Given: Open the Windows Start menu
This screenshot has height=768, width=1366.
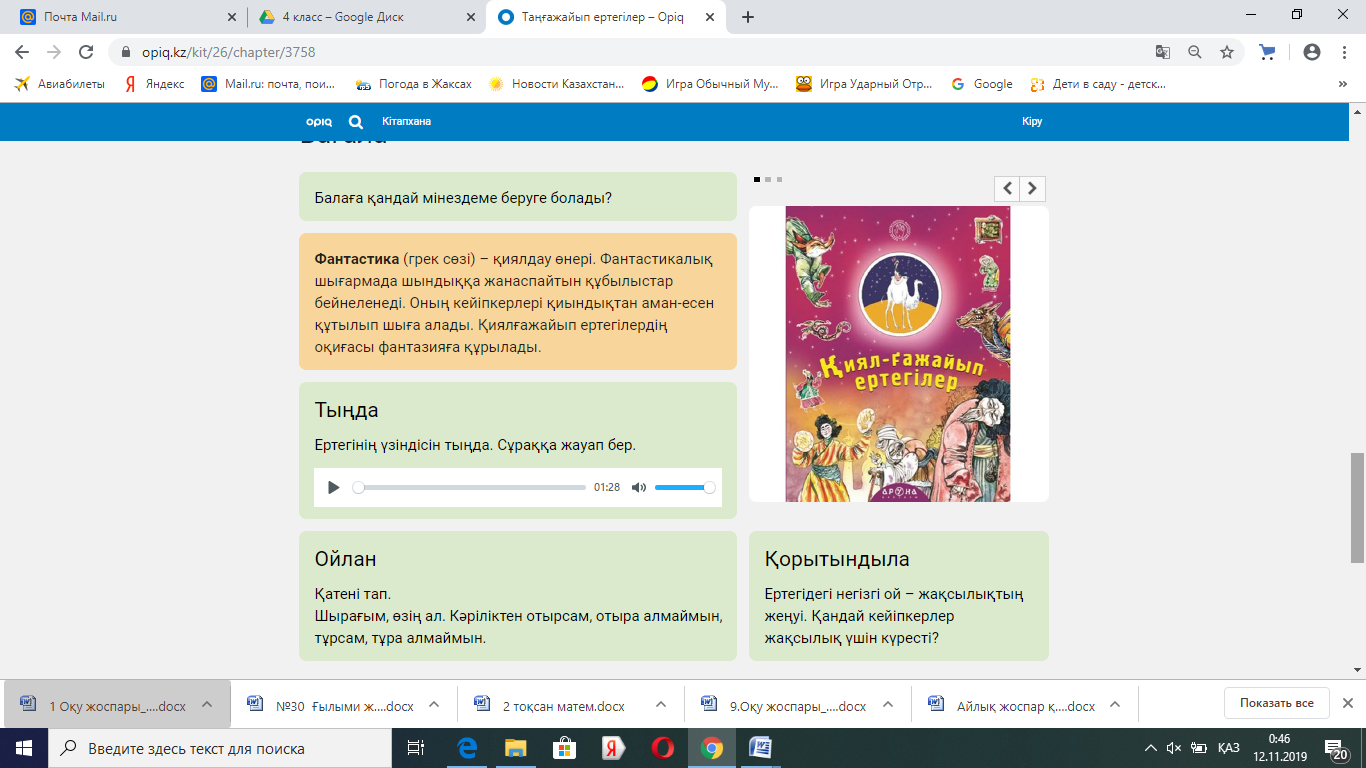Looking at the screenshot, I should click(x=23, y=748).
